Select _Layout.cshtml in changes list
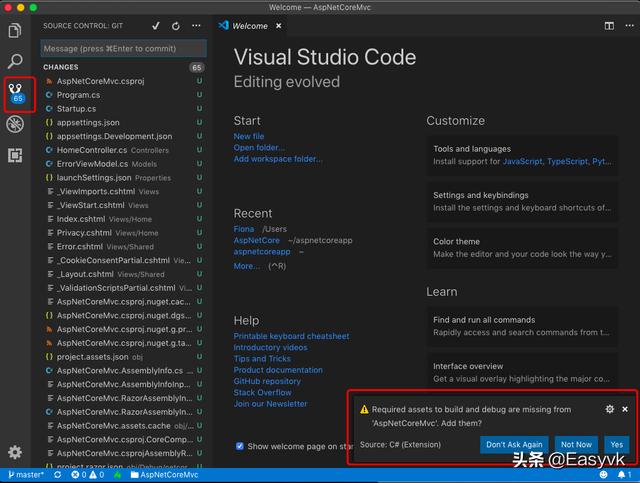The image size is (640, 483). [x=123, y=274]
